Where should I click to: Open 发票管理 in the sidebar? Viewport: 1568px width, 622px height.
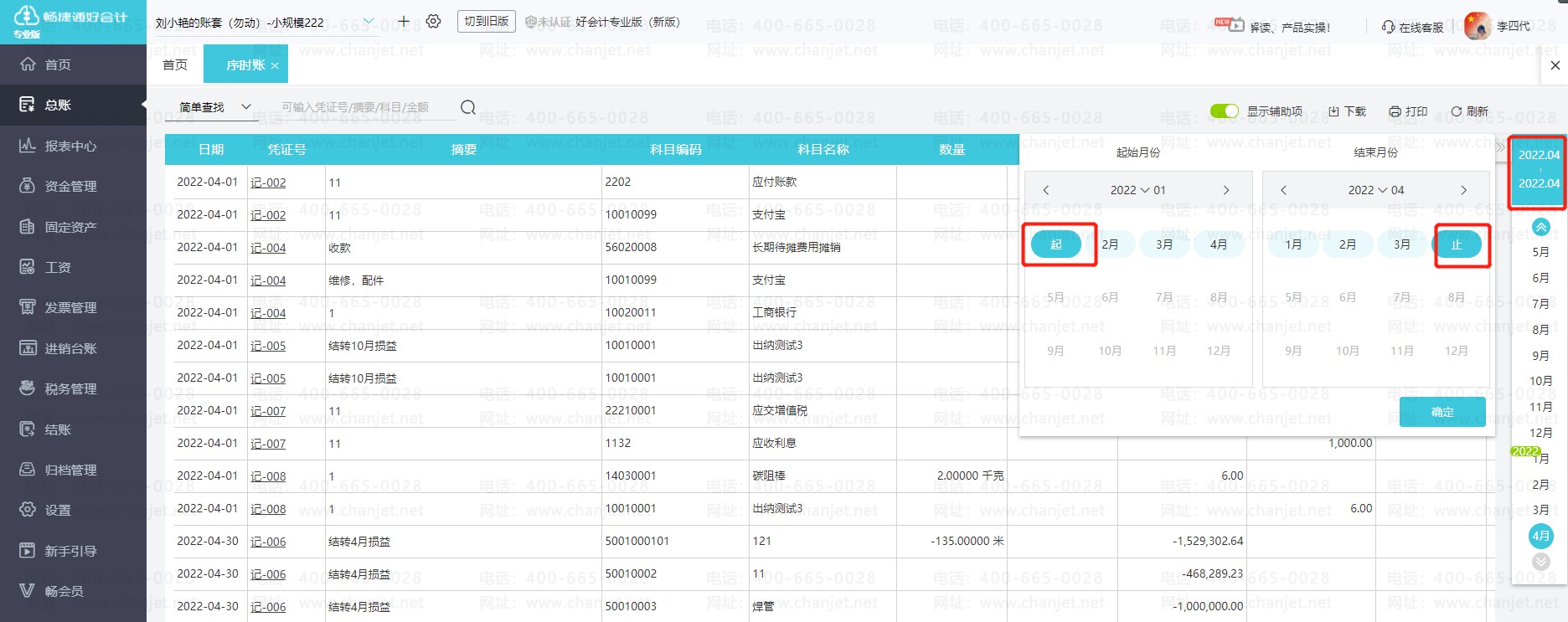(x=73, y=307)
